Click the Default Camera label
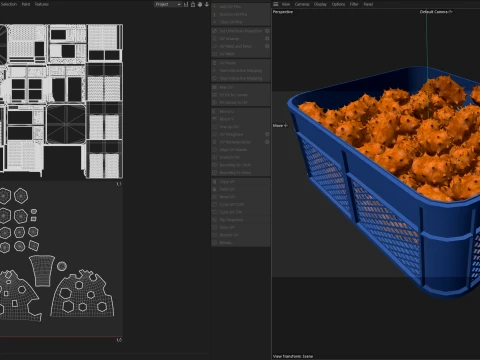This screenshot has height=360, width=480. coord(436,12)
